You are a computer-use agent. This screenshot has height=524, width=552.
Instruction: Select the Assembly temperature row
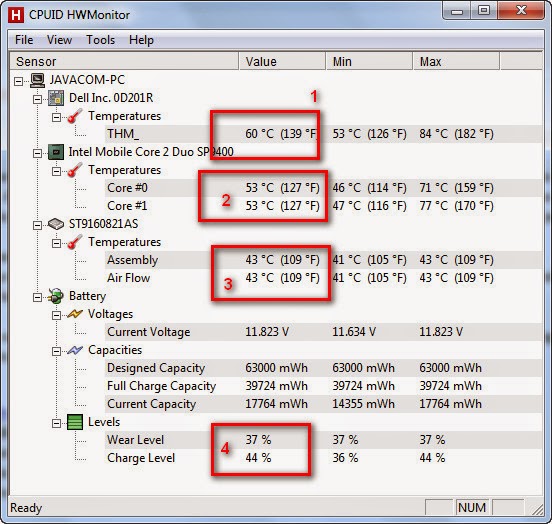tap(323, 260)
